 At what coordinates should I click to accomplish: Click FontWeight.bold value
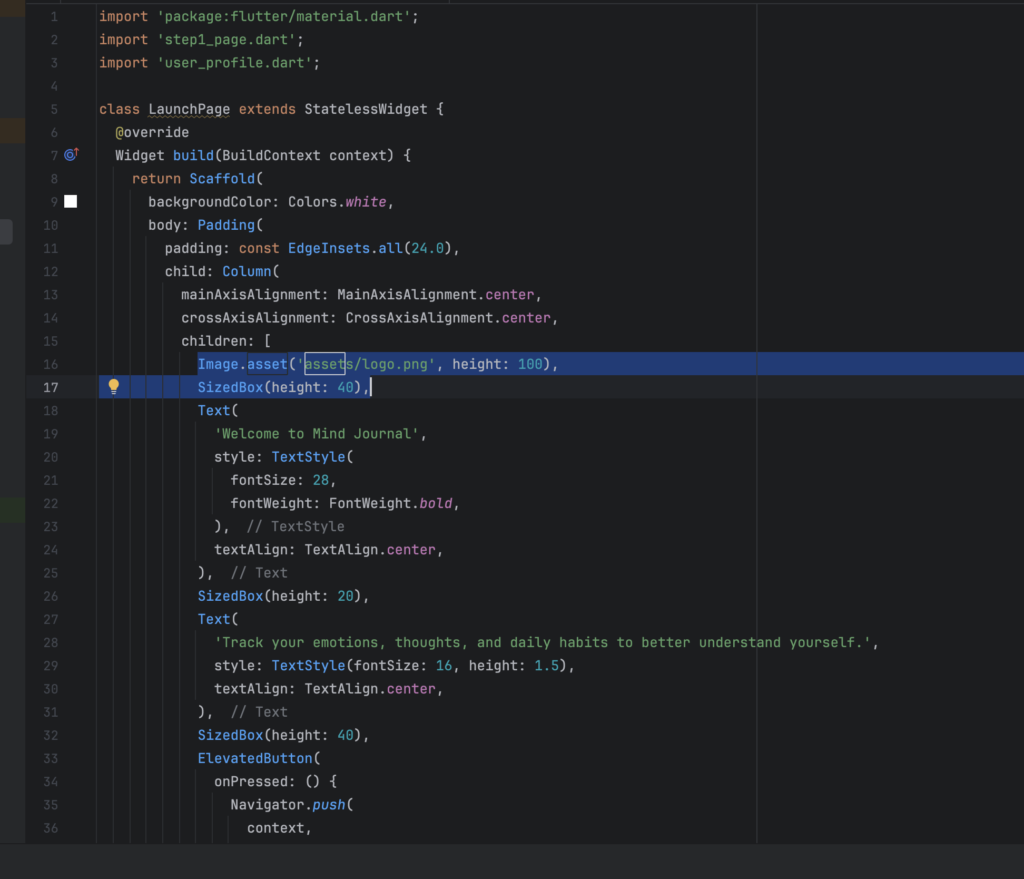(x=391, y=503)
